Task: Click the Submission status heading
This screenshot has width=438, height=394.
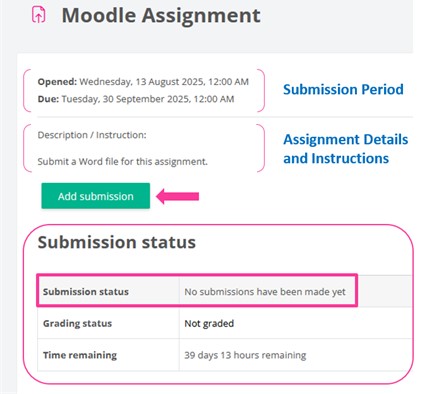Action: coord(117,242)
